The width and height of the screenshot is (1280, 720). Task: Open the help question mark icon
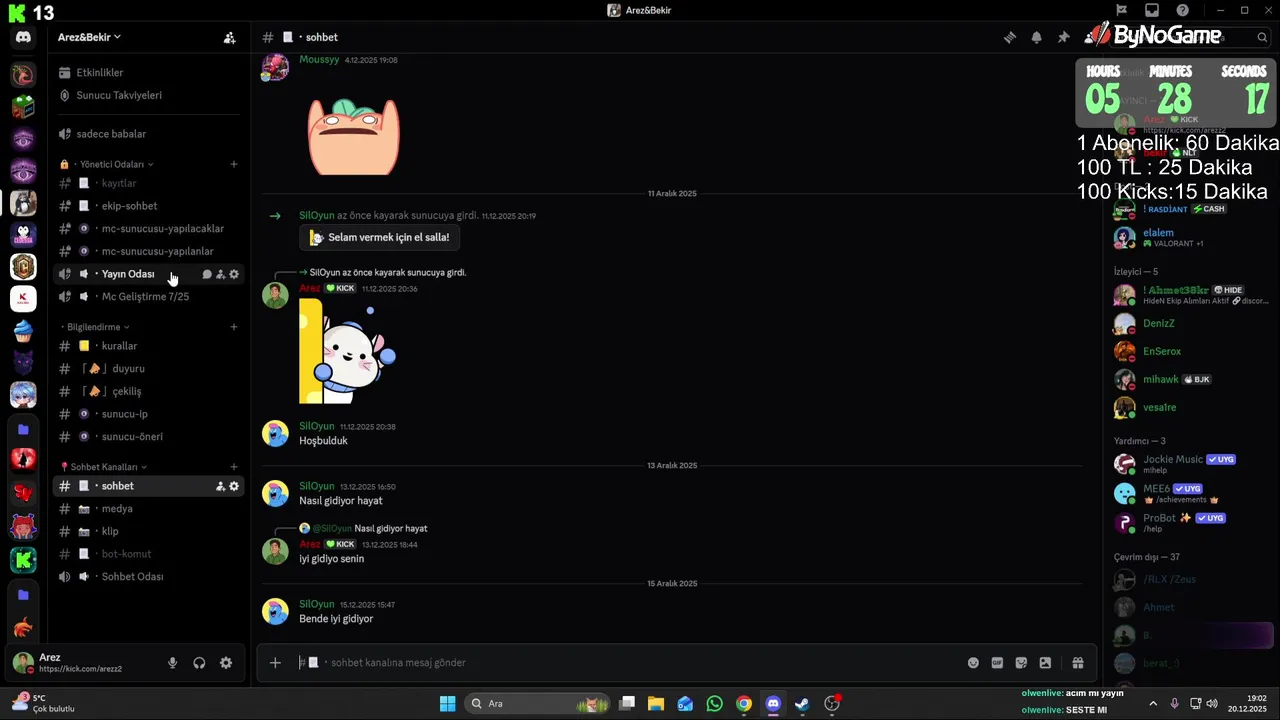[1183, 10]
